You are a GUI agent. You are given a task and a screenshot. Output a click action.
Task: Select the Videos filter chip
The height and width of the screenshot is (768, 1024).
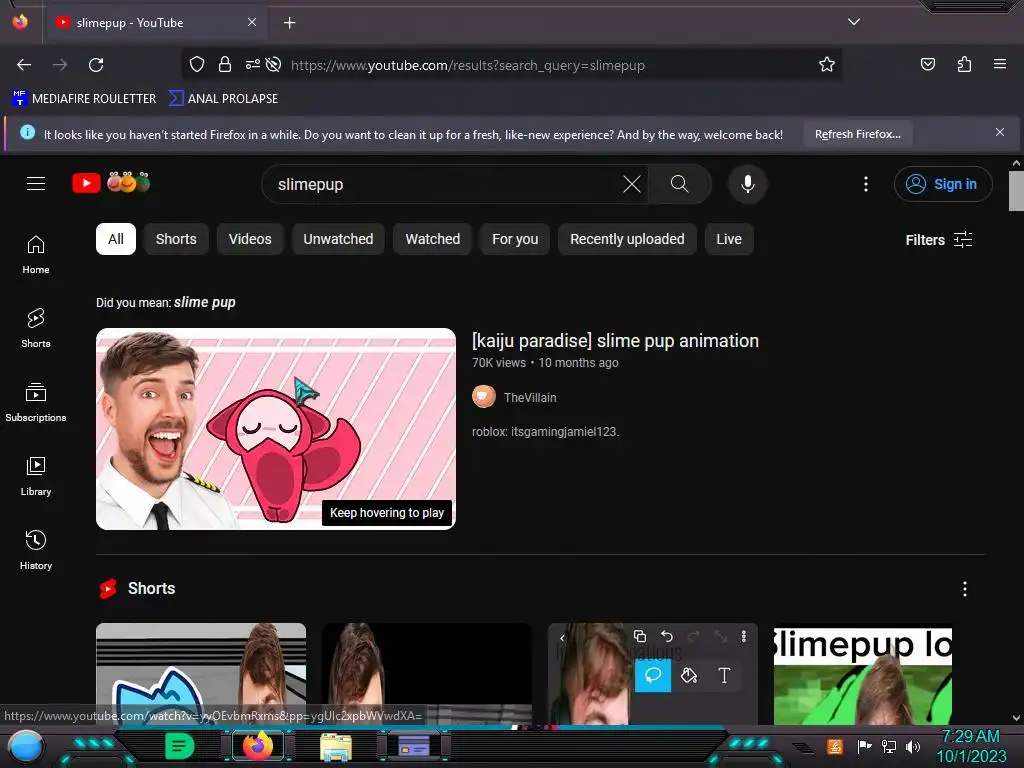(250, 239)
